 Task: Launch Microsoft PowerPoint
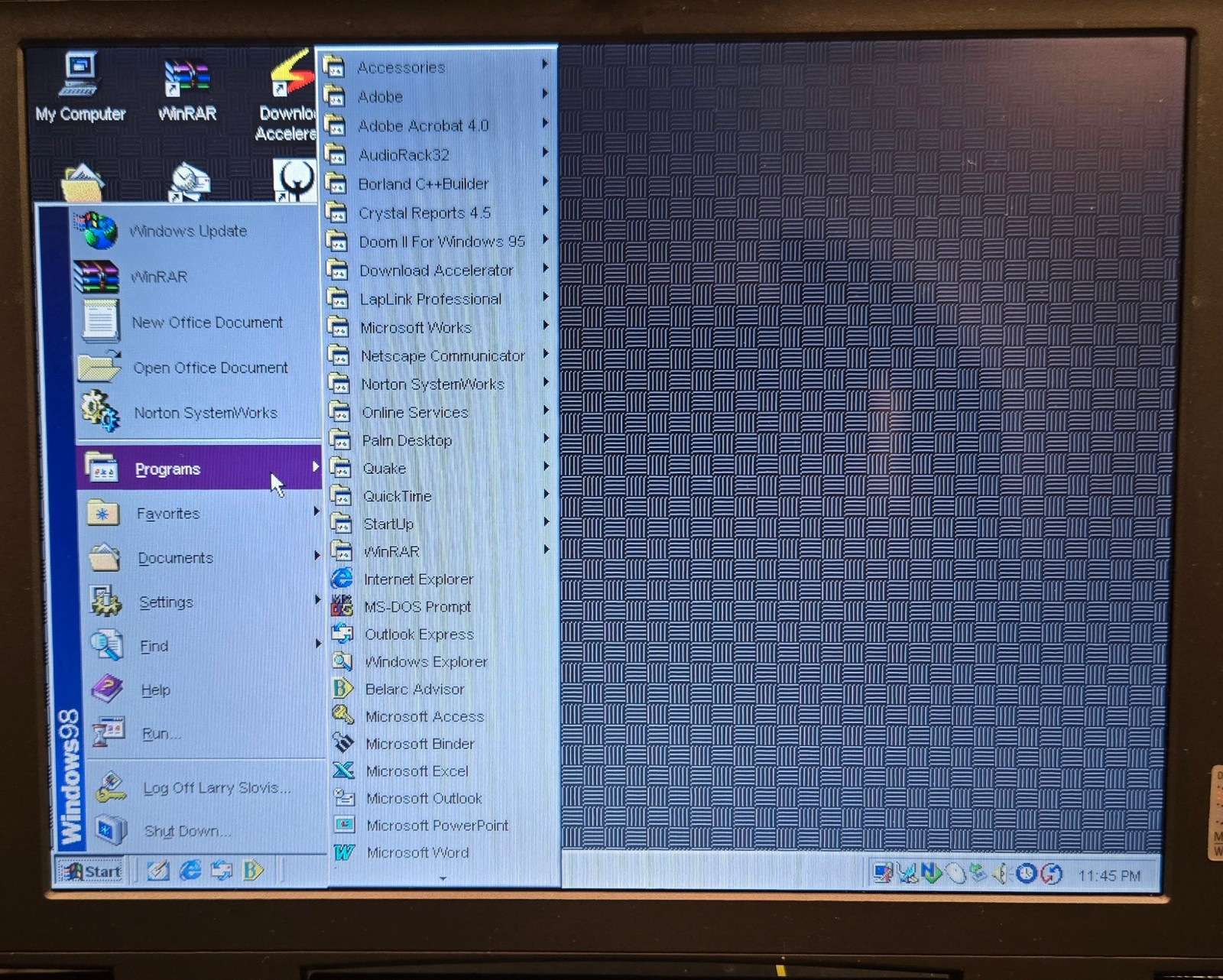point(446,826)
